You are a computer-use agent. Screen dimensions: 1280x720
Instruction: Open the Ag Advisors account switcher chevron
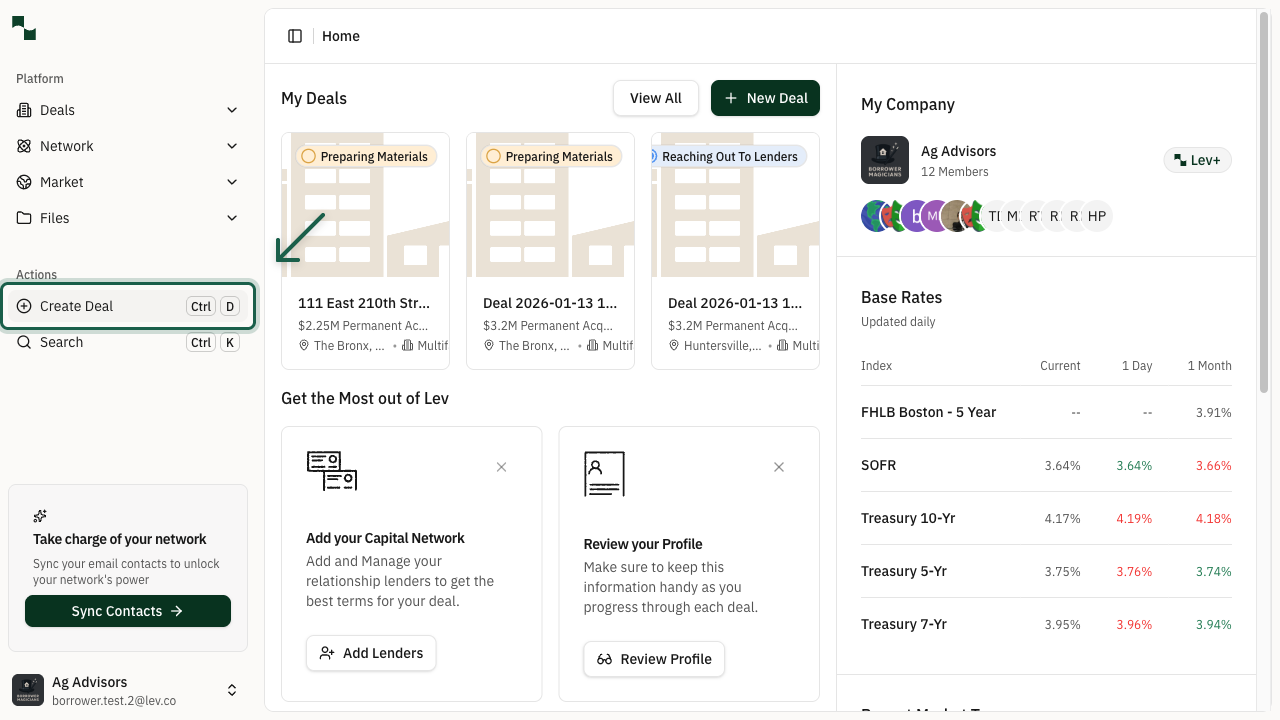pyautogui.click(x=232, y=690)
